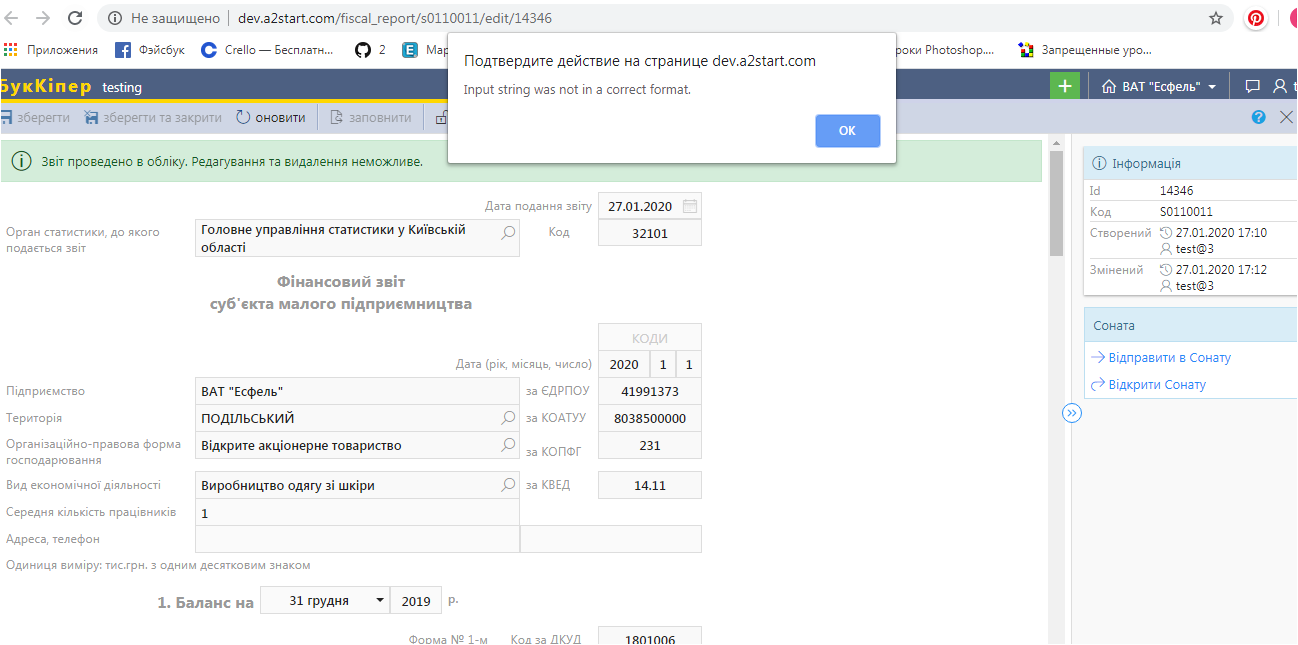This screenshot has height=645, width=1298.
Task: Click the Код value S0110011
Action: tap(1186, 212)
